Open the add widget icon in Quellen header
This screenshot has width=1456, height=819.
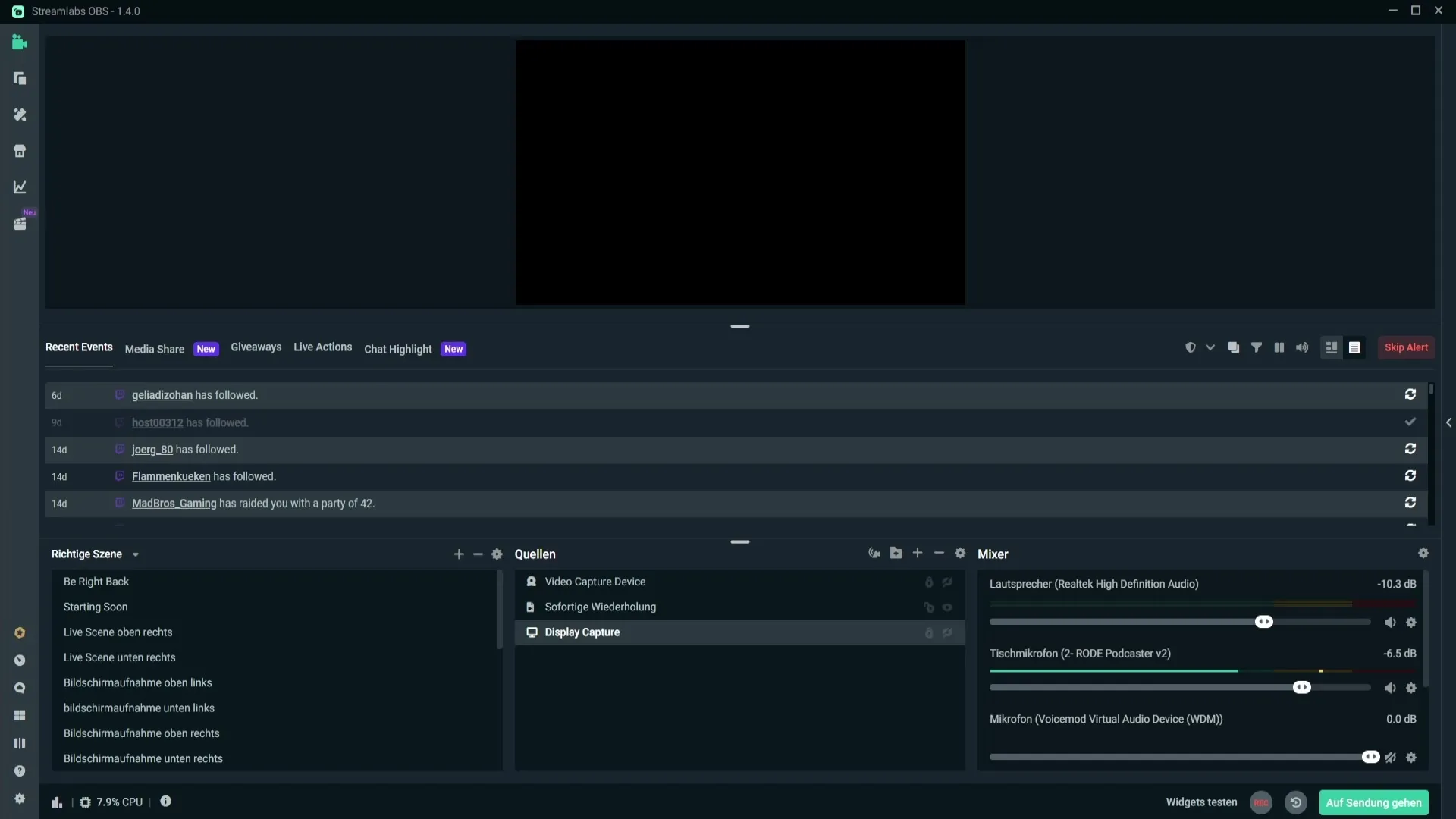click(x=874, y=553)
